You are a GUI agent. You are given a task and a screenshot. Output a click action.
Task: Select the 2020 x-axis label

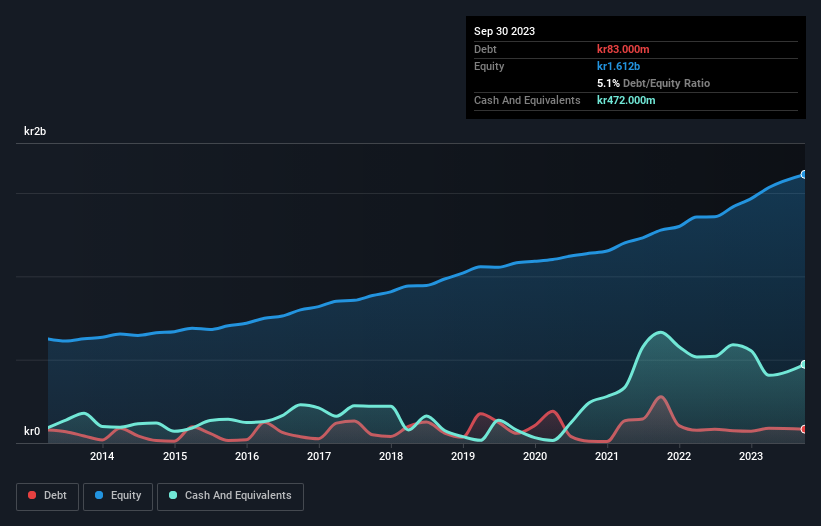(x=535, y=457)
